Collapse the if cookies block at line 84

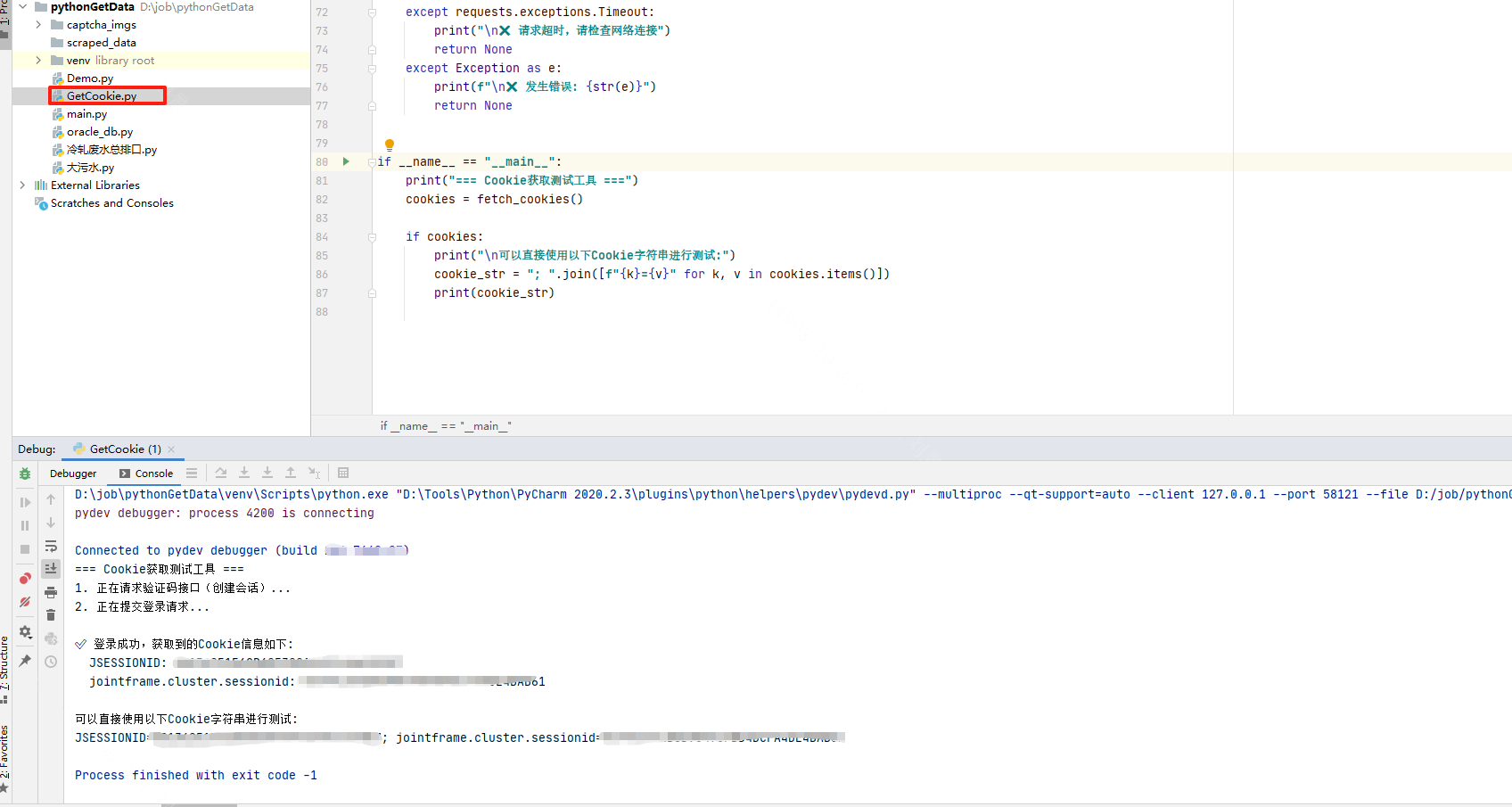point(372,237)
